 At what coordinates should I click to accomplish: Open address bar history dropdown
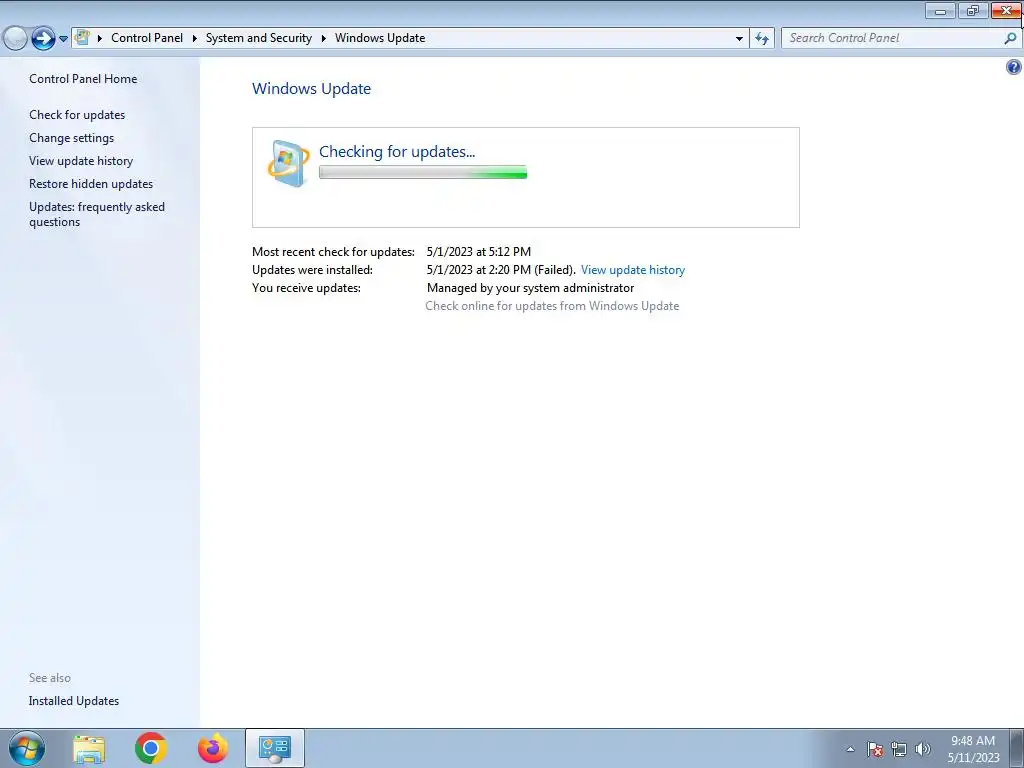pos(739,38)
